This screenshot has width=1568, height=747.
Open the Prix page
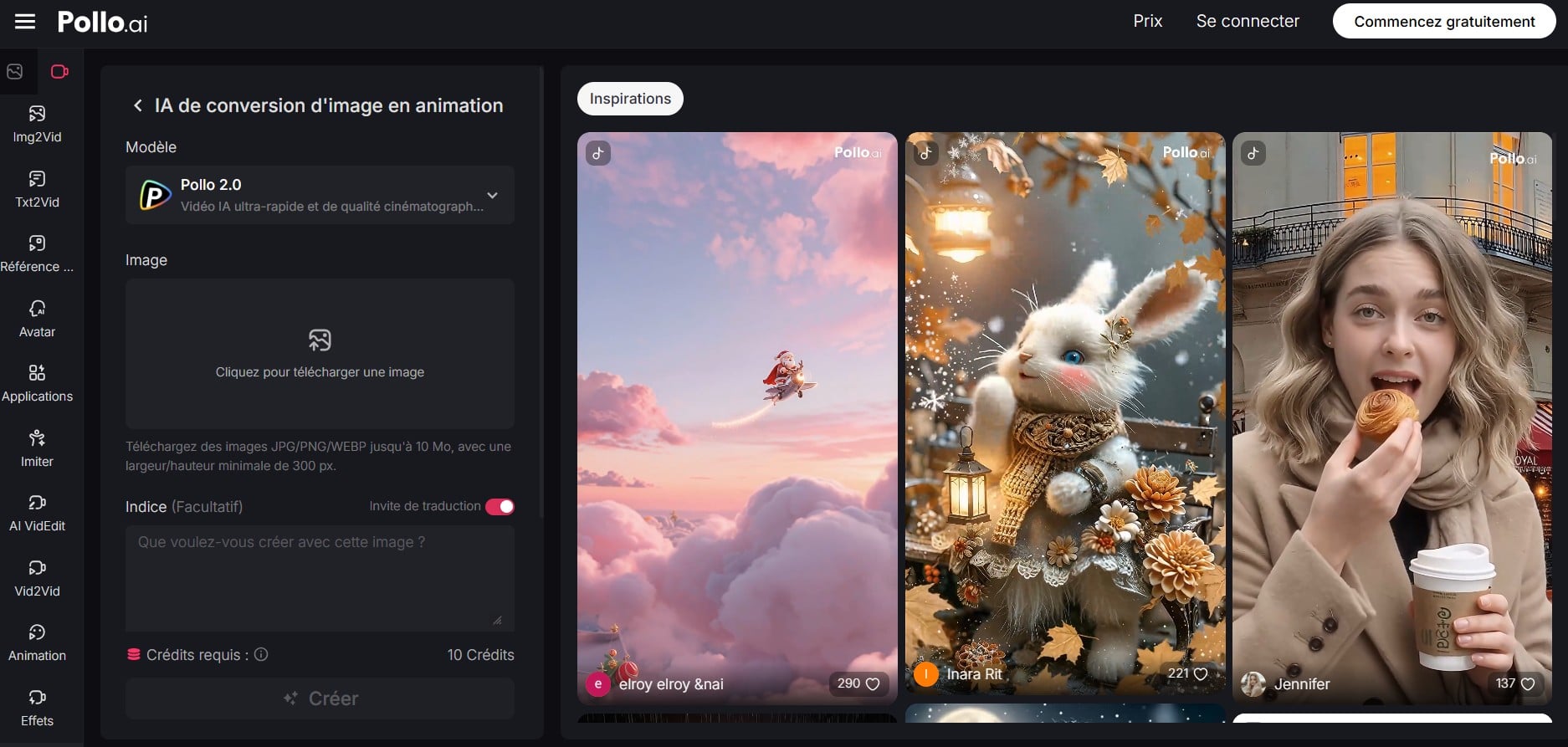pos(1148,21)
